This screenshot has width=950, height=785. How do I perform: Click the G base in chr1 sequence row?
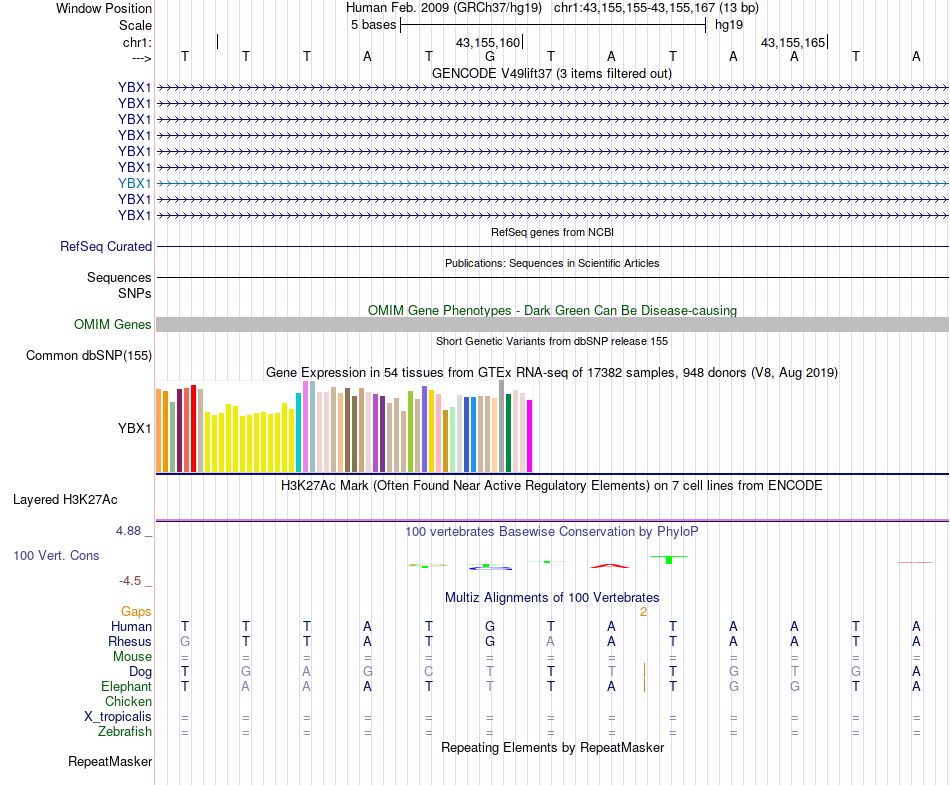[490, 56]
